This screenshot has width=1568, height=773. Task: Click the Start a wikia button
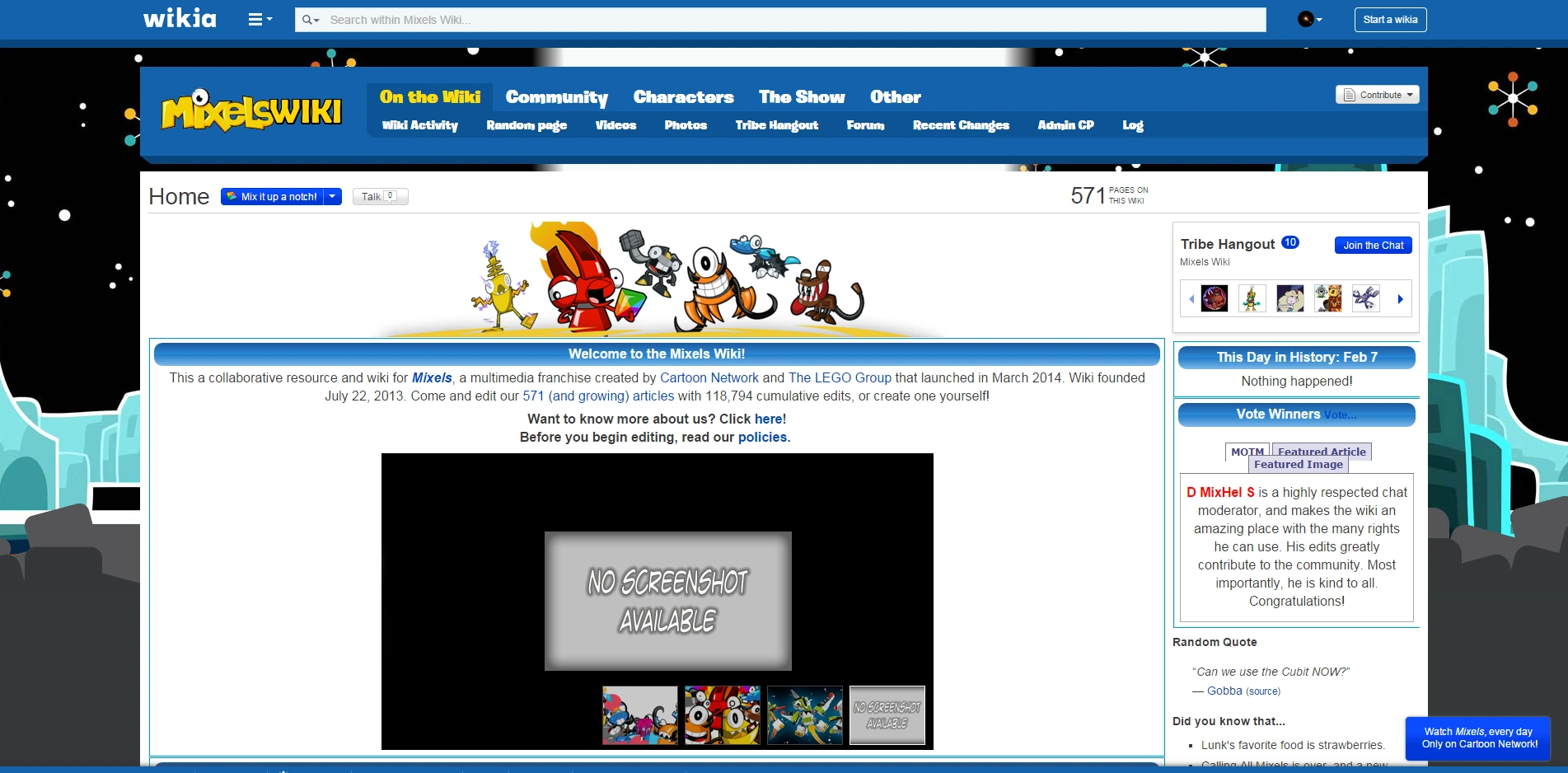tap(1390, 20)
